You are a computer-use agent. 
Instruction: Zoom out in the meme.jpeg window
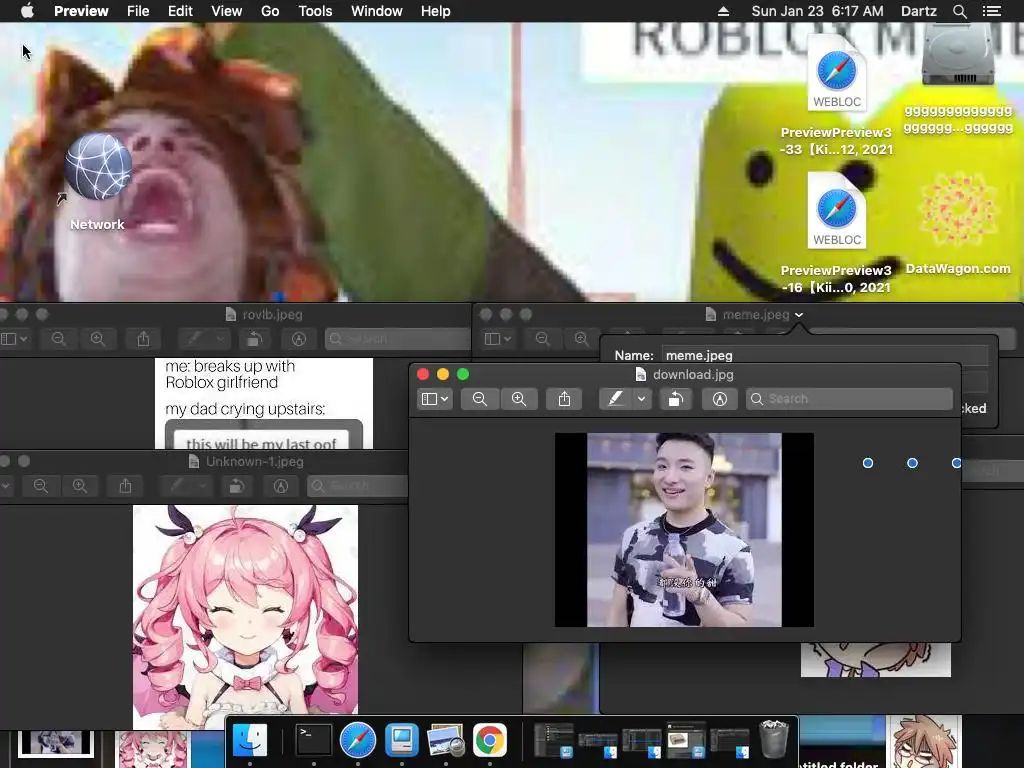(542, 339)
